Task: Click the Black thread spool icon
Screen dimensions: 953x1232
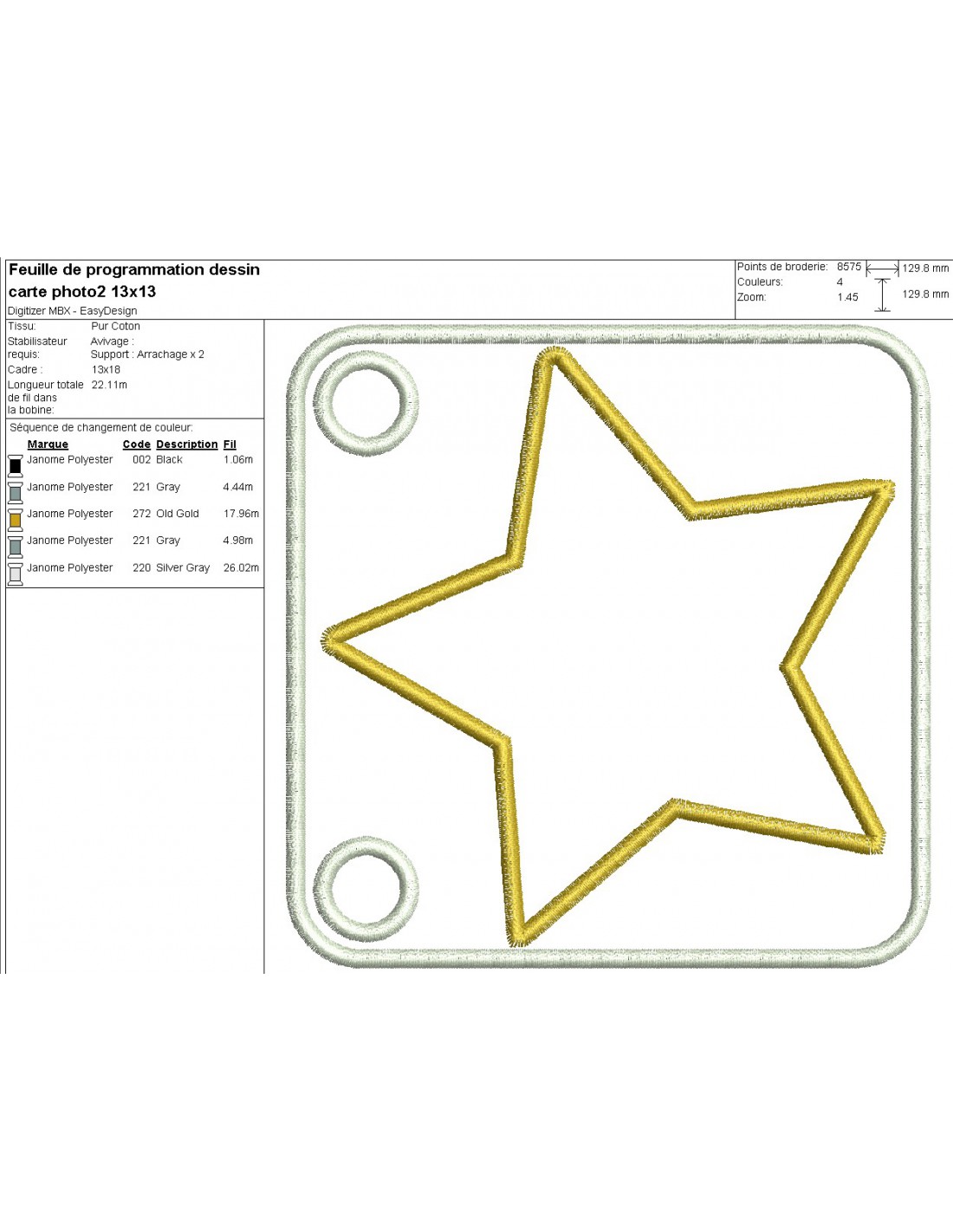Action: click(15, 465)
